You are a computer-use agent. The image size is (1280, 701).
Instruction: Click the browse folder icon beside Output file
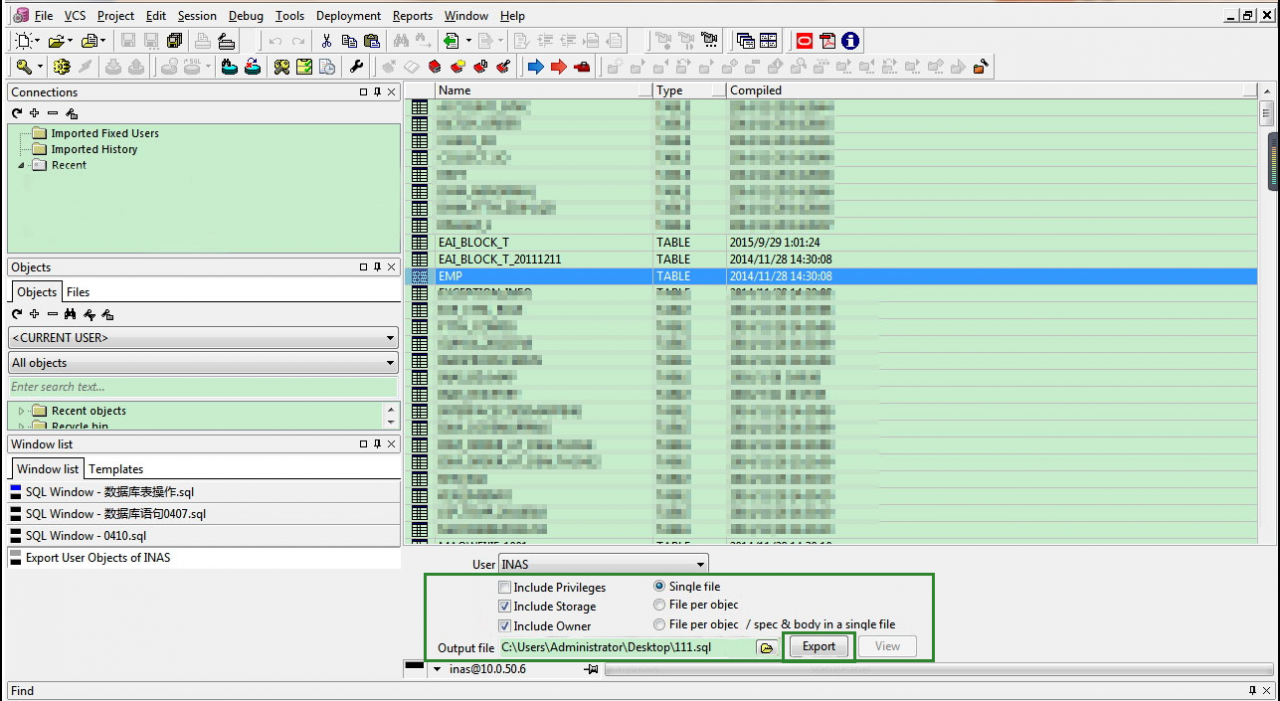(x=767, y=648)
